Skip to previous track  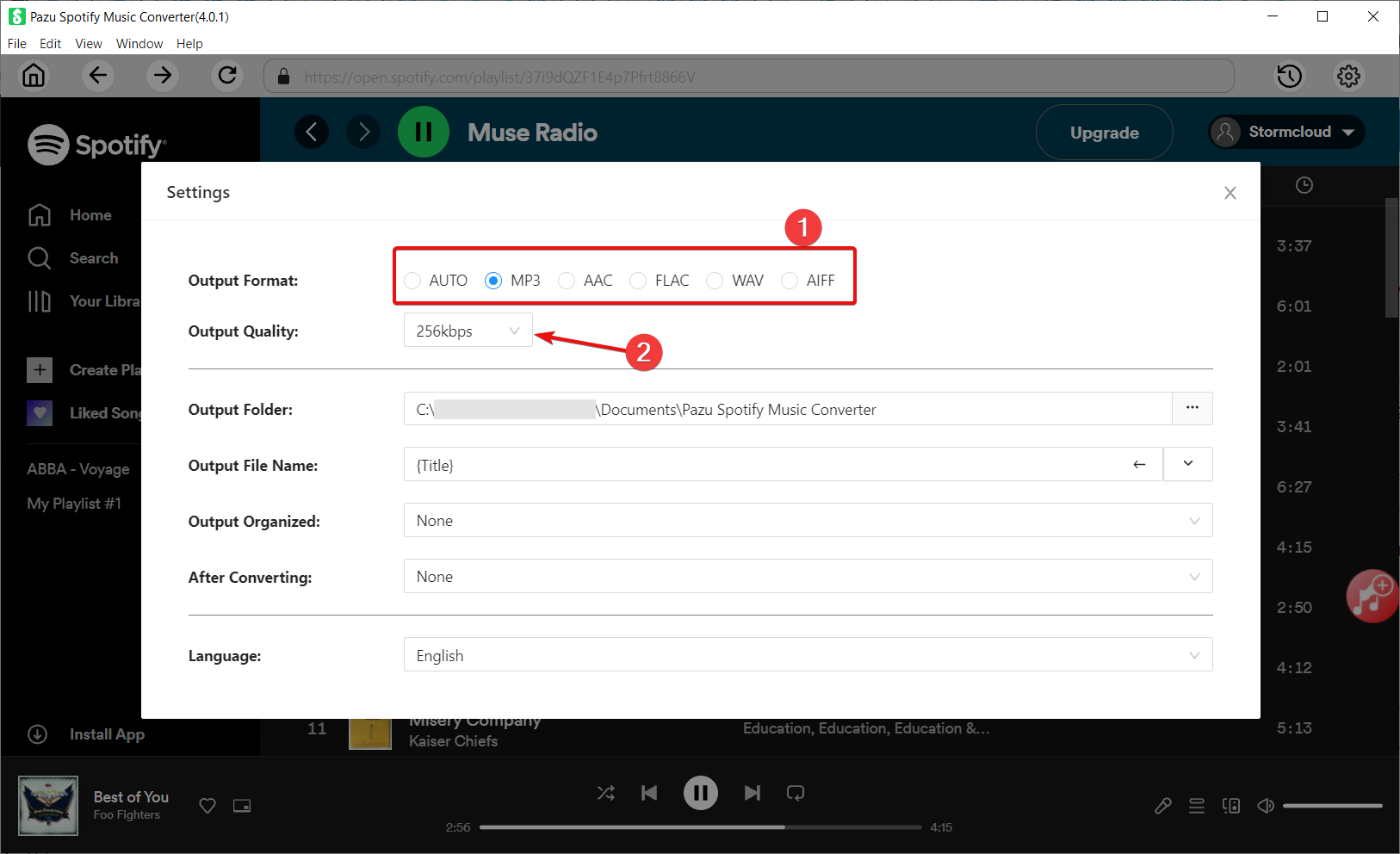click(649, 793)
